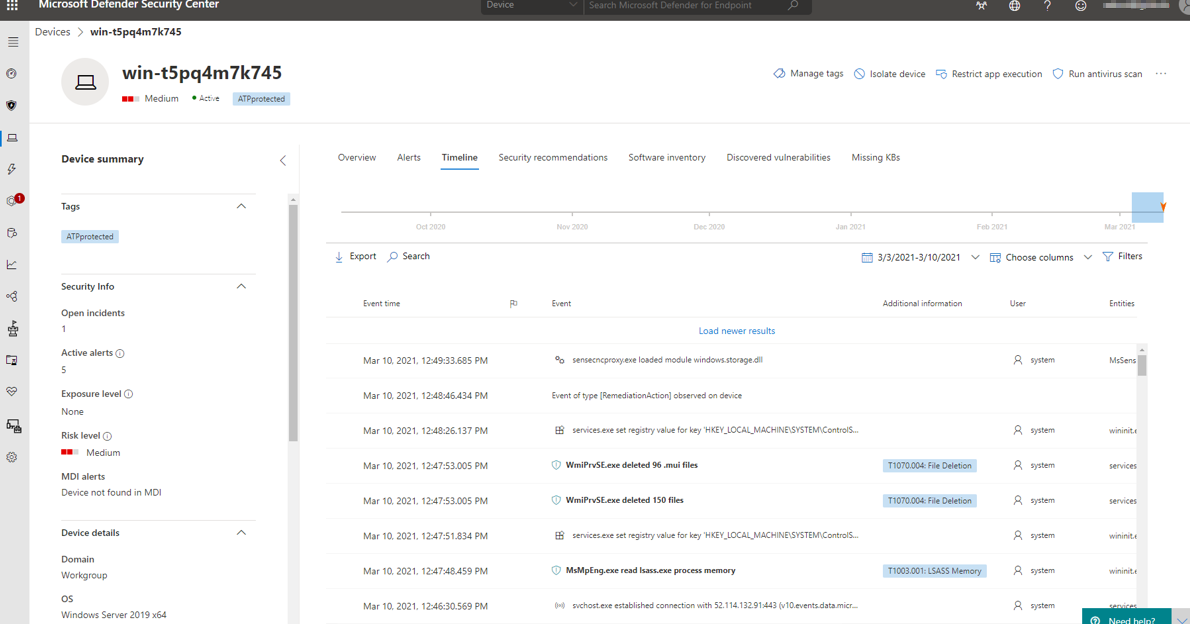
Task: Click shield icon on WmiPrvSE deleted 96 .mui files
Action: pos(556,465)
